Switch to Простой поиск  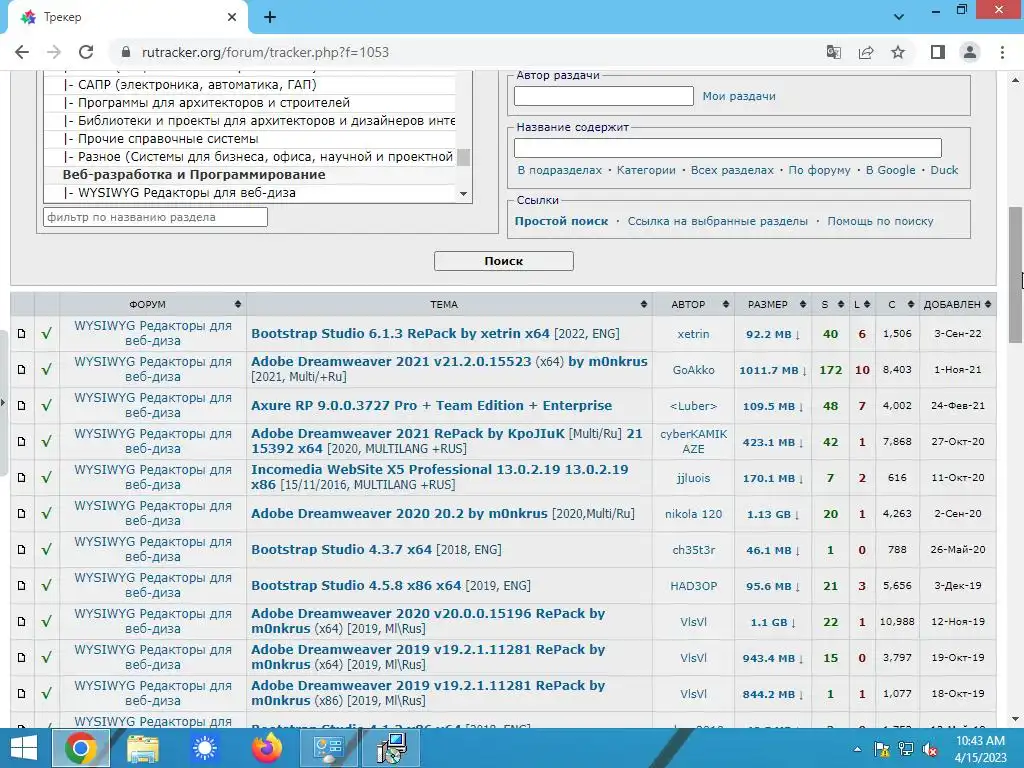(x=561, y=221)
